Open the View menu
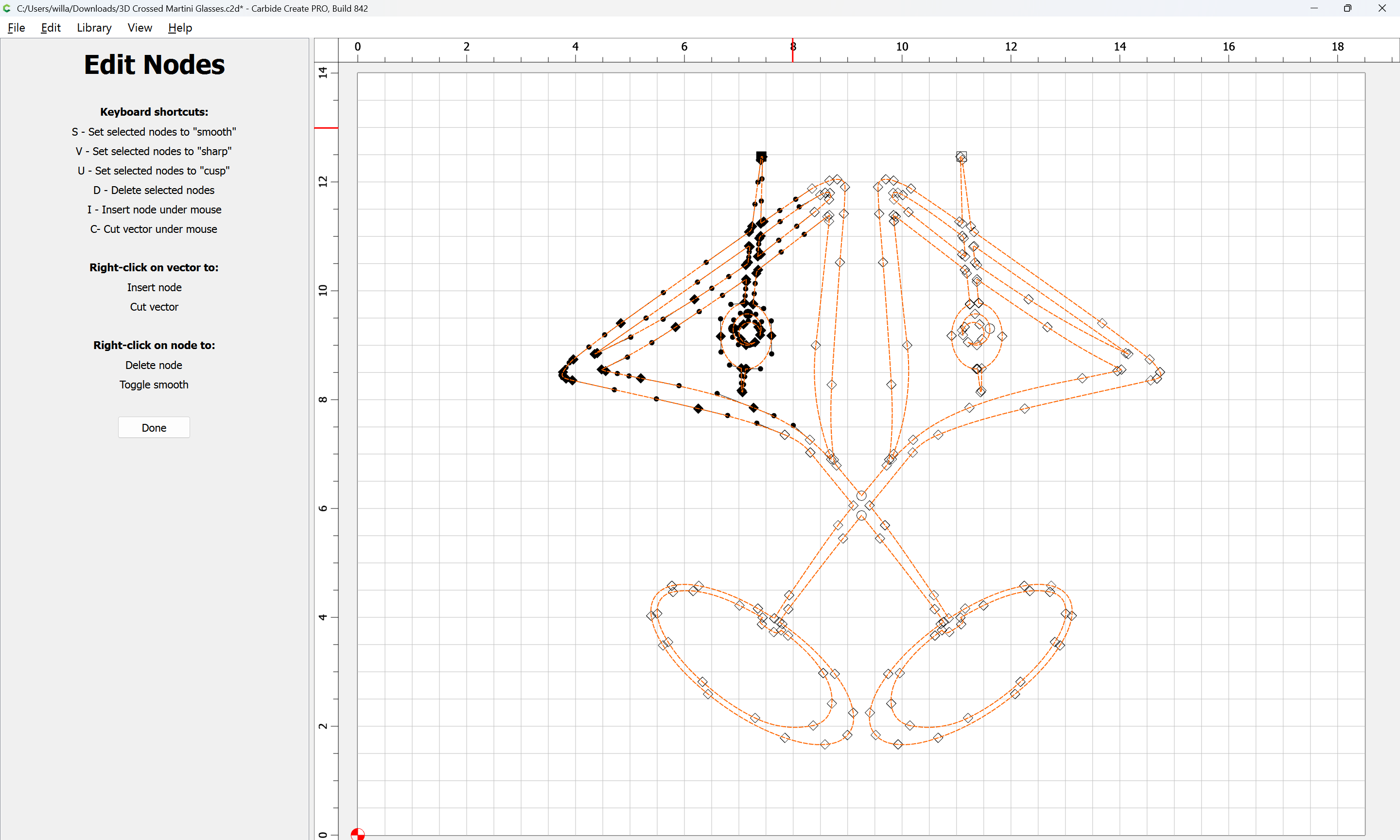Image resolution: width=1400 pixels, height=840 pixels. (139, 28)
